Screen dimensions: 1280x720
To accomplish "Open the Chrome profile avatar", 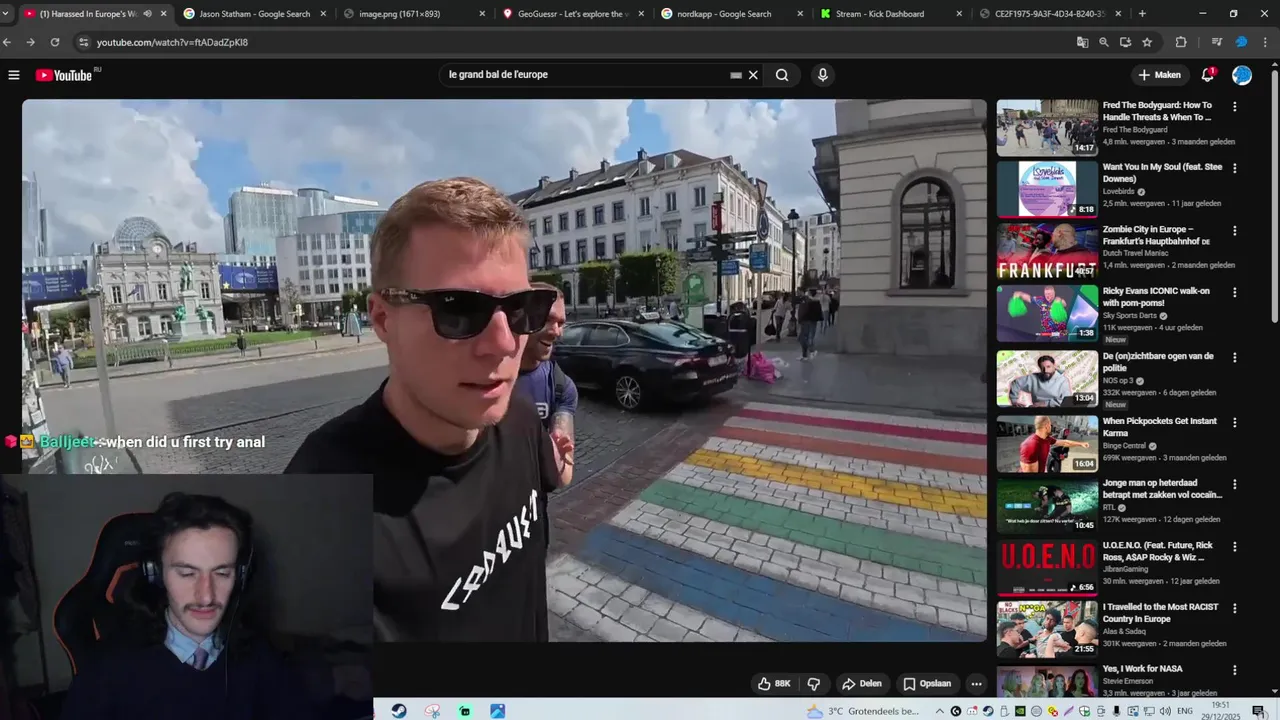I will coord(1242,42).
